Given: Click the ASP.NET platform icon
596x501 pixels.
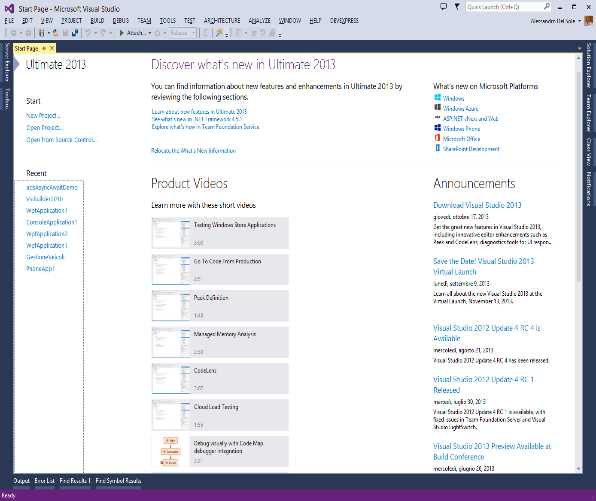Looking at the screenshot, I should pyautogui.click(x=437, y=118).
